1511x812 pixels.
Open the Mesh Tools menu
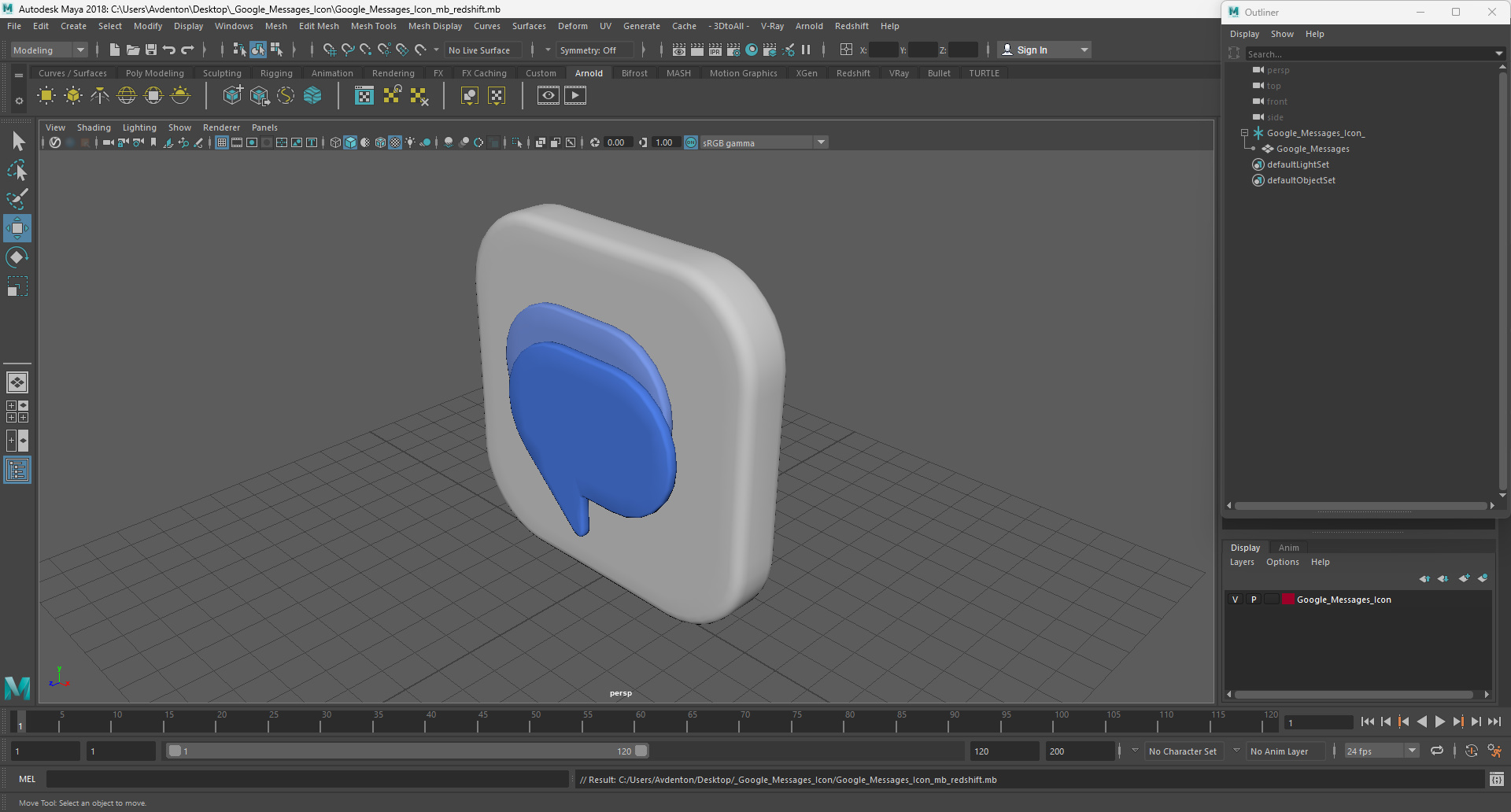pos(373,26)
